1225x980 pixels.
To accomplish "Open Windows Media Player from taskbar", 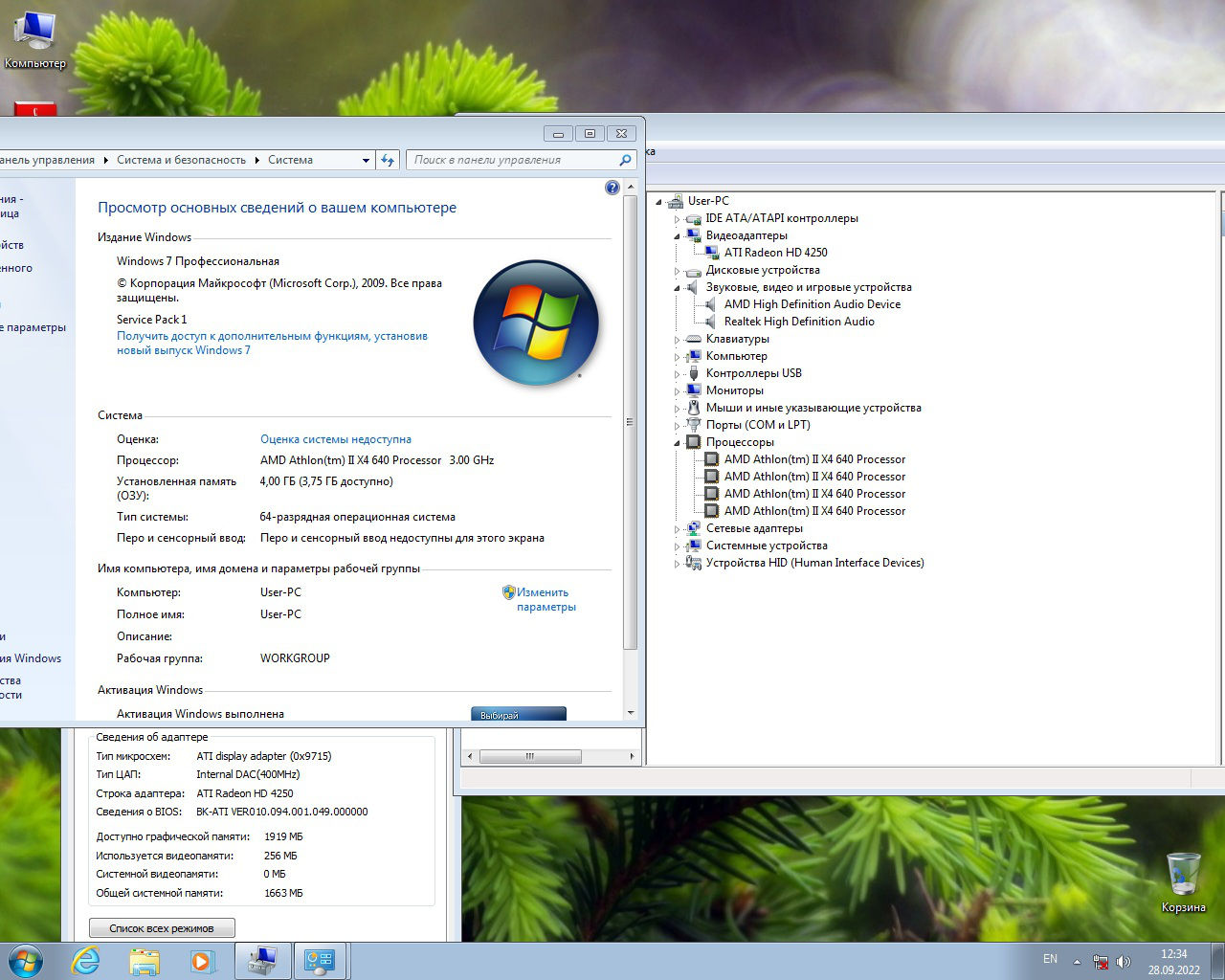I will pyautogui.click(x=202, y=960).
